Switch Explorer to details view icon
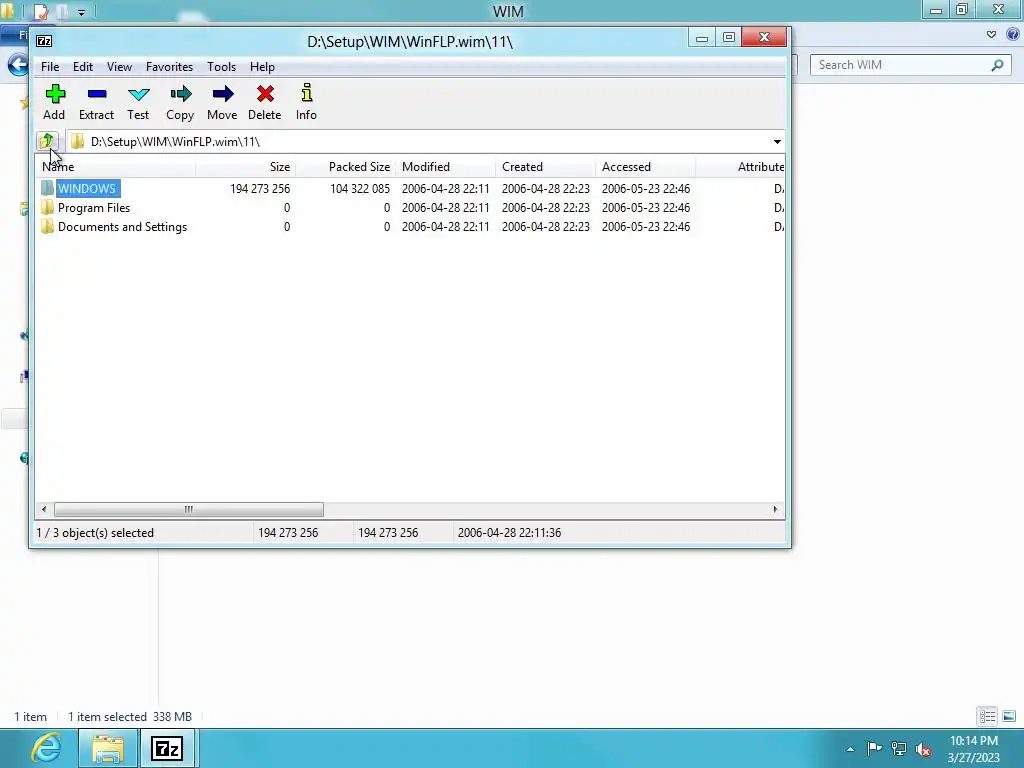1024x768 pixels. (x=987, y=716)
